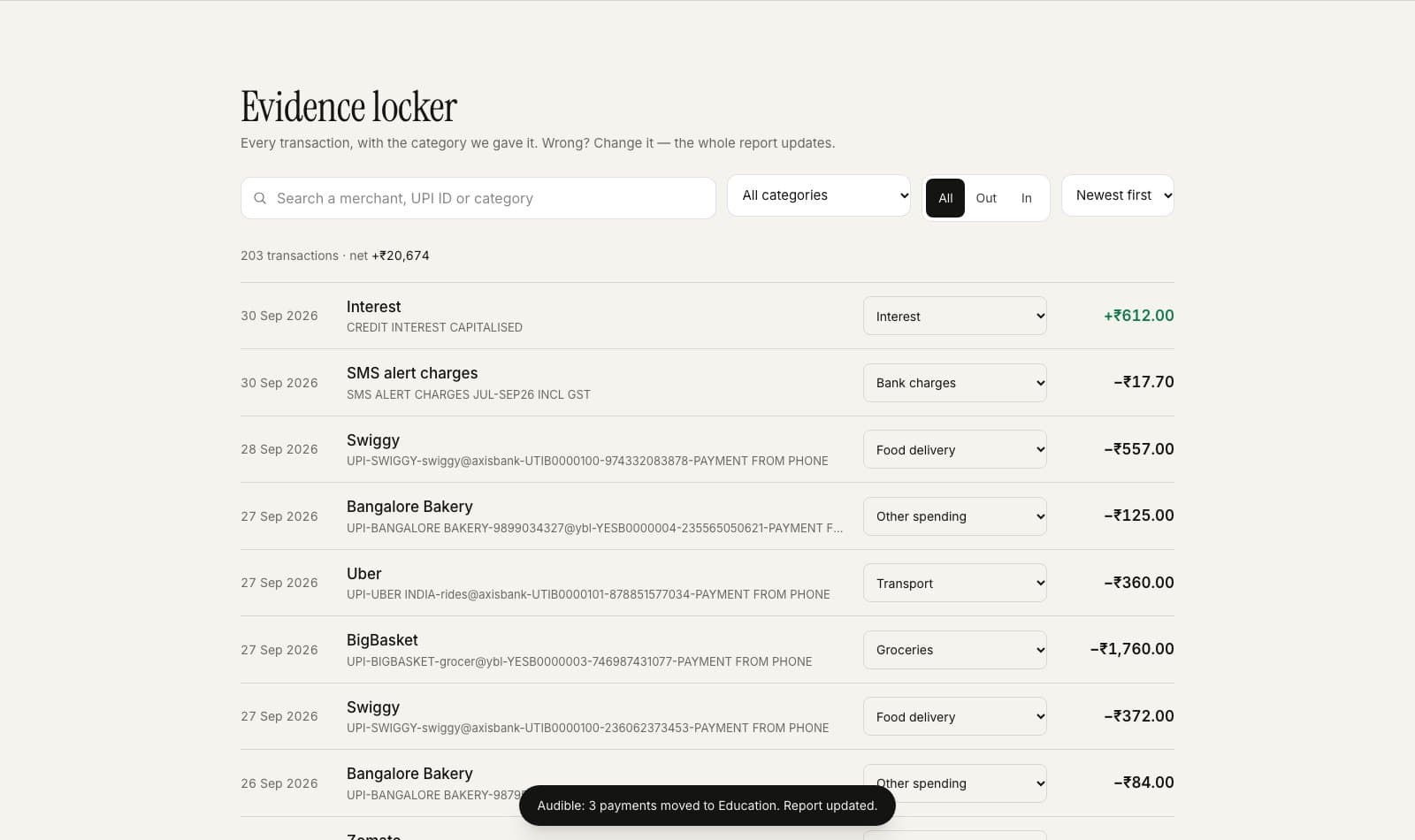Open Groceries category dropdown for BigBasket
The height and width of the screenshot is (840, 1415).
click(955, 650)
